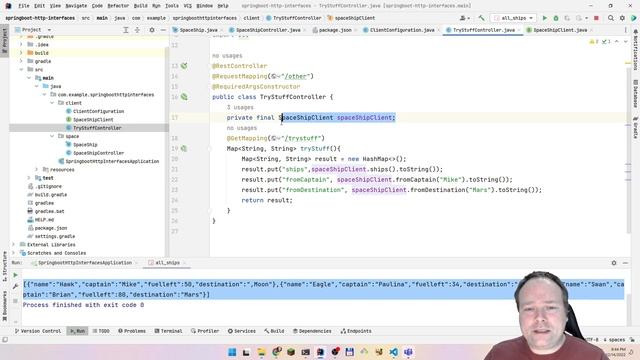This screenshot has width=640, height=360.
Task: Open the Endpoints tool window
Action: [x=356, y=331]
